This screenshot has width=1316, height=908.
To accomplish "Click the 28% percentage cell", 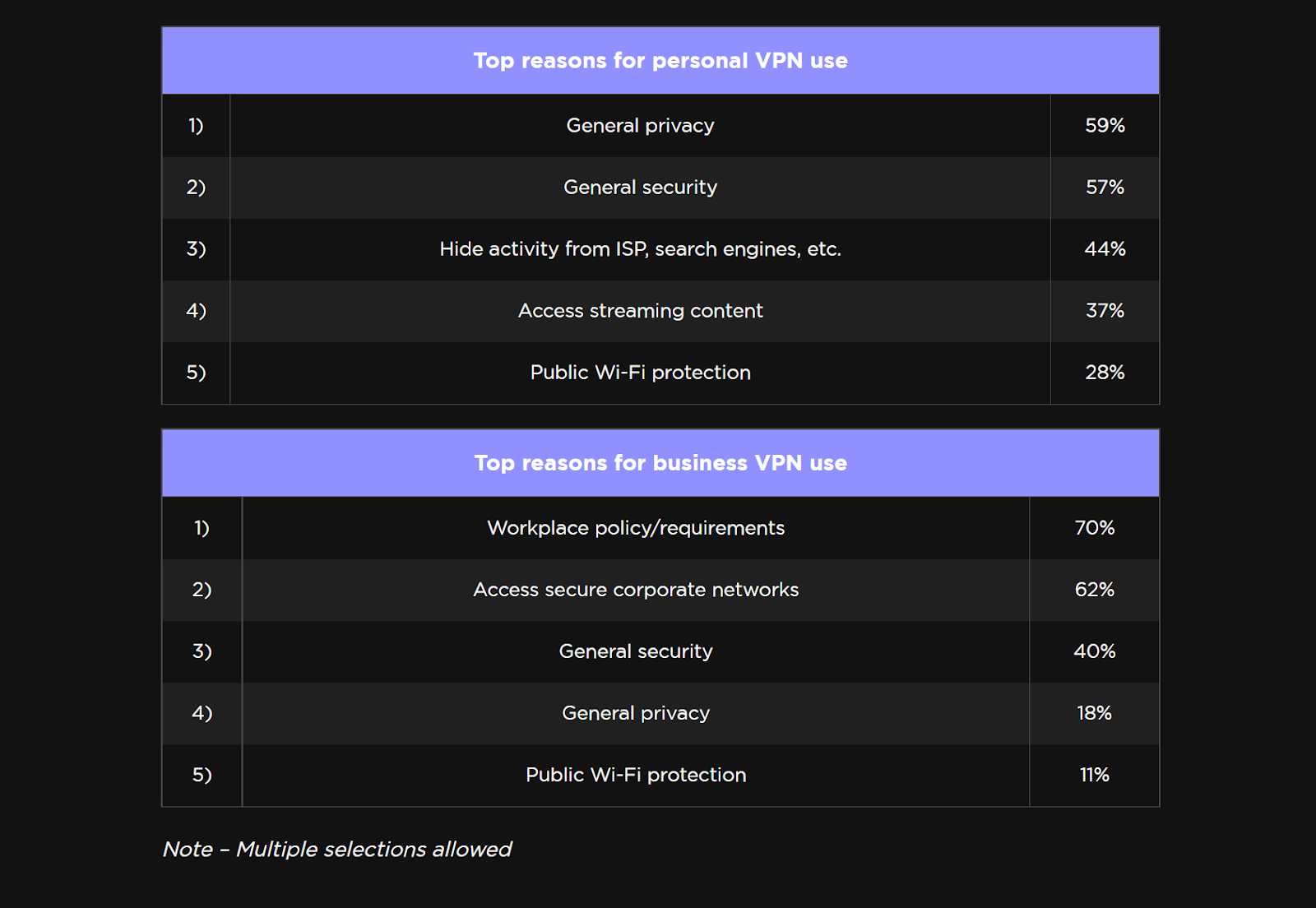I will [x=1105, y=373].
